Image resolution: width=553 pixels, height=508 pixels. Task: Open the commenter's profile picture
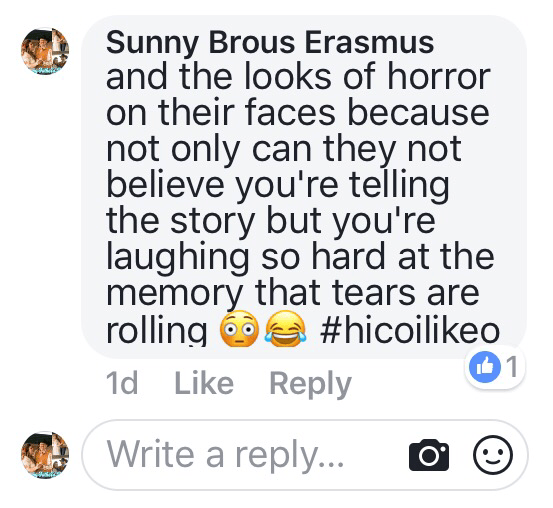click(x=45, y=51)
